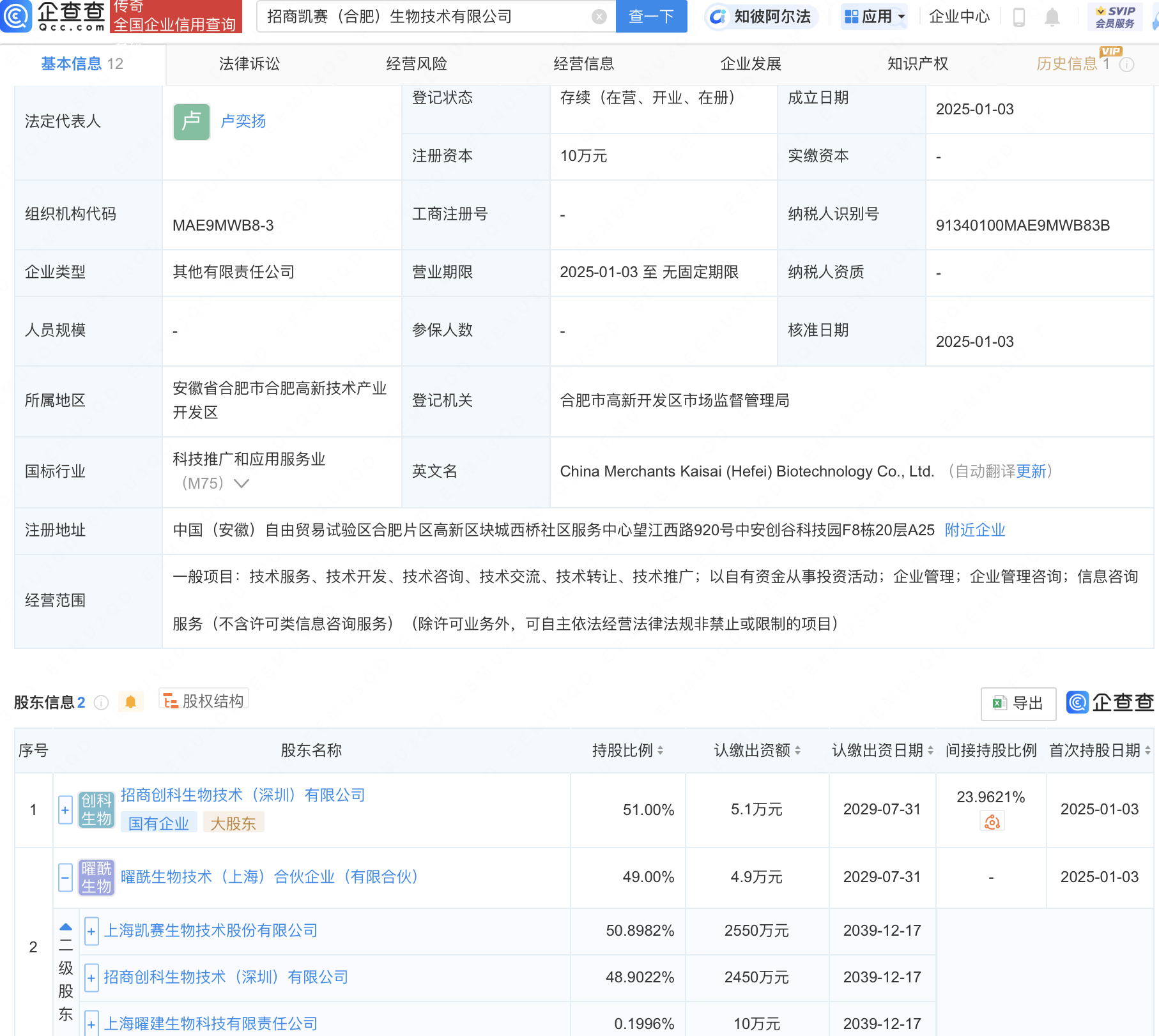Click the info icon next to 历史信息
Screen dimensions: 1159x1036
1127,65
